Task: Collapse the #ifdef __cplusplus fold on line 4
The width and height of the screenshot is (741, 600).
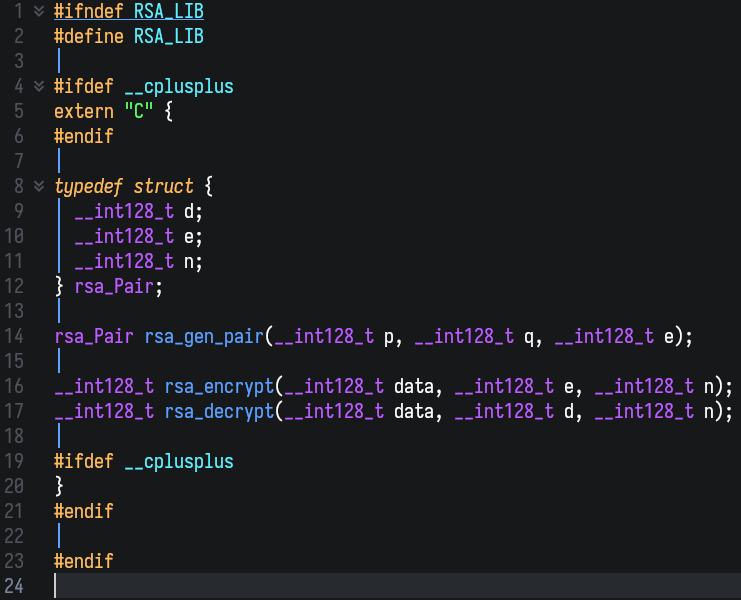Action: point(39,86)
